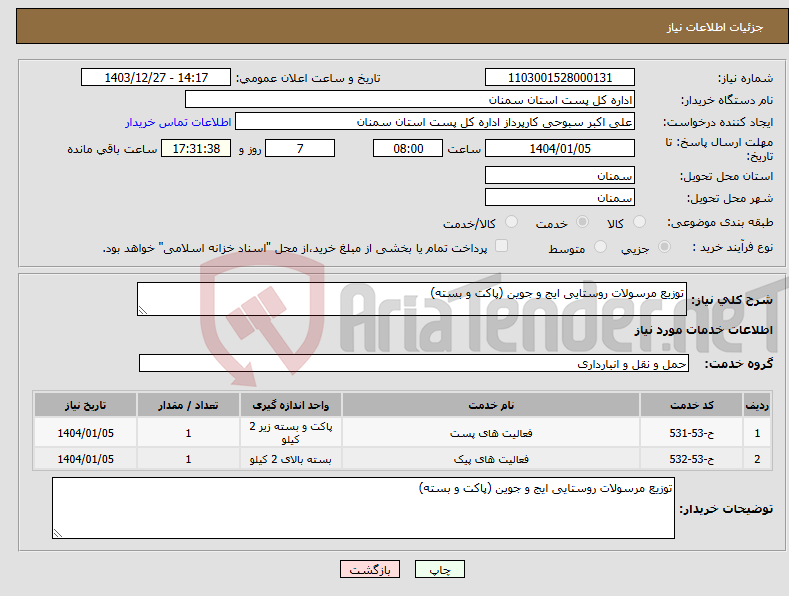This screenshot has height=596, width=789.
Task: Click the فعالیت های پیک cell
Action: coord(491,459)
